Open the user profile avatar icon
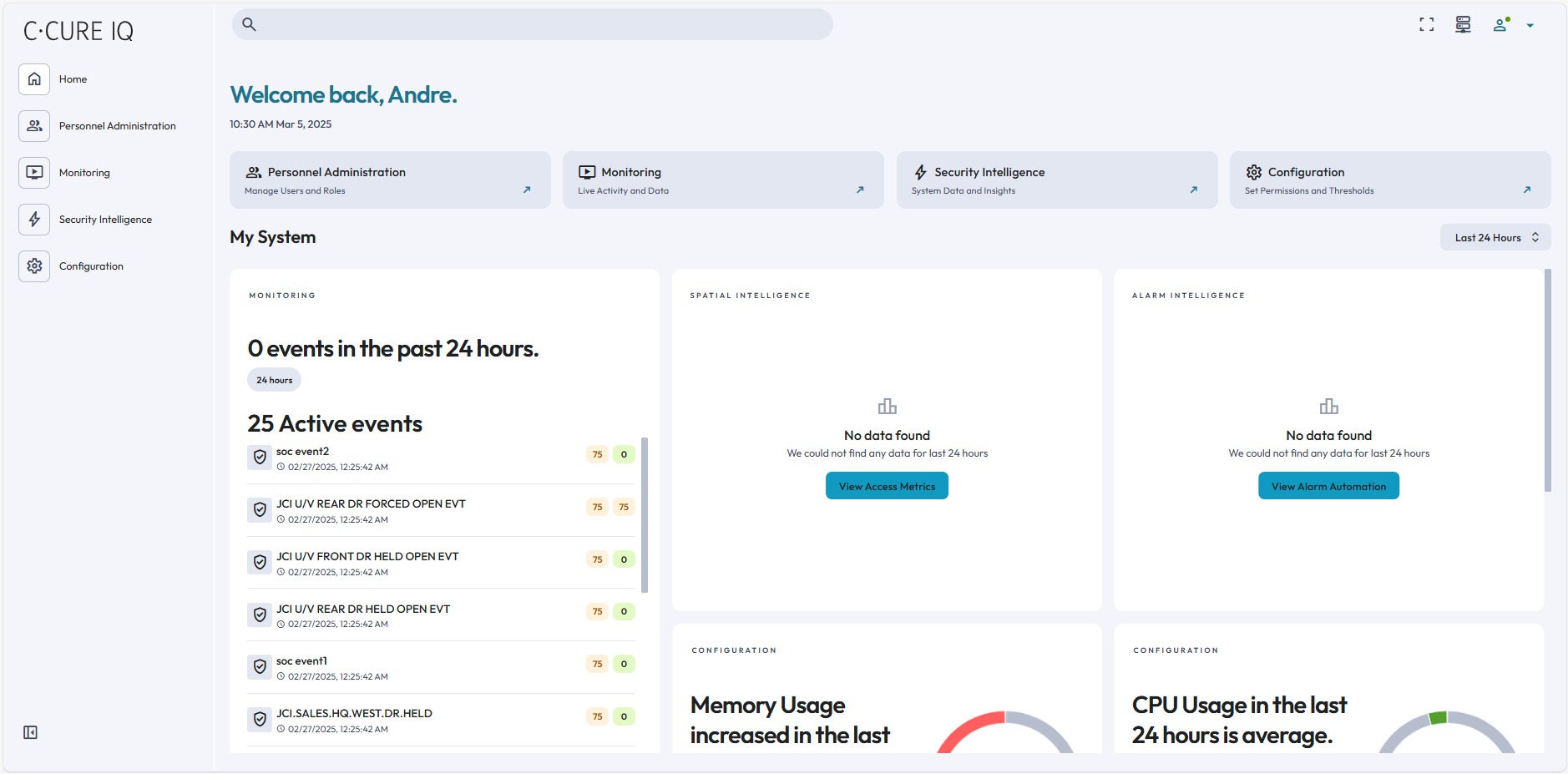 tap(1500, 25)
